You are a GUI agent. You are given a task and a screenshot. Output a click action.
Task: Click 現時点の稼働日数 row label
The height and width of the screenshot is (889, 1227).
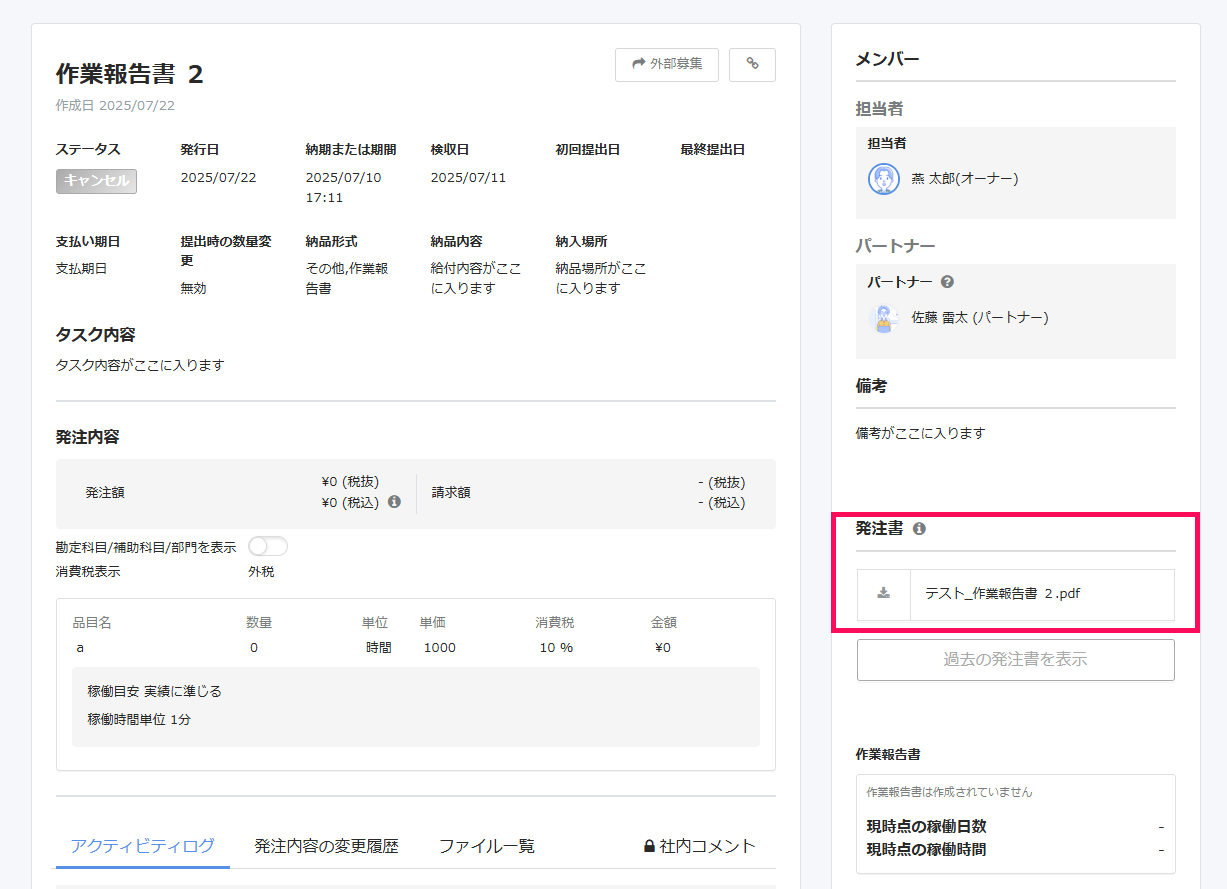tap(927, 827)
